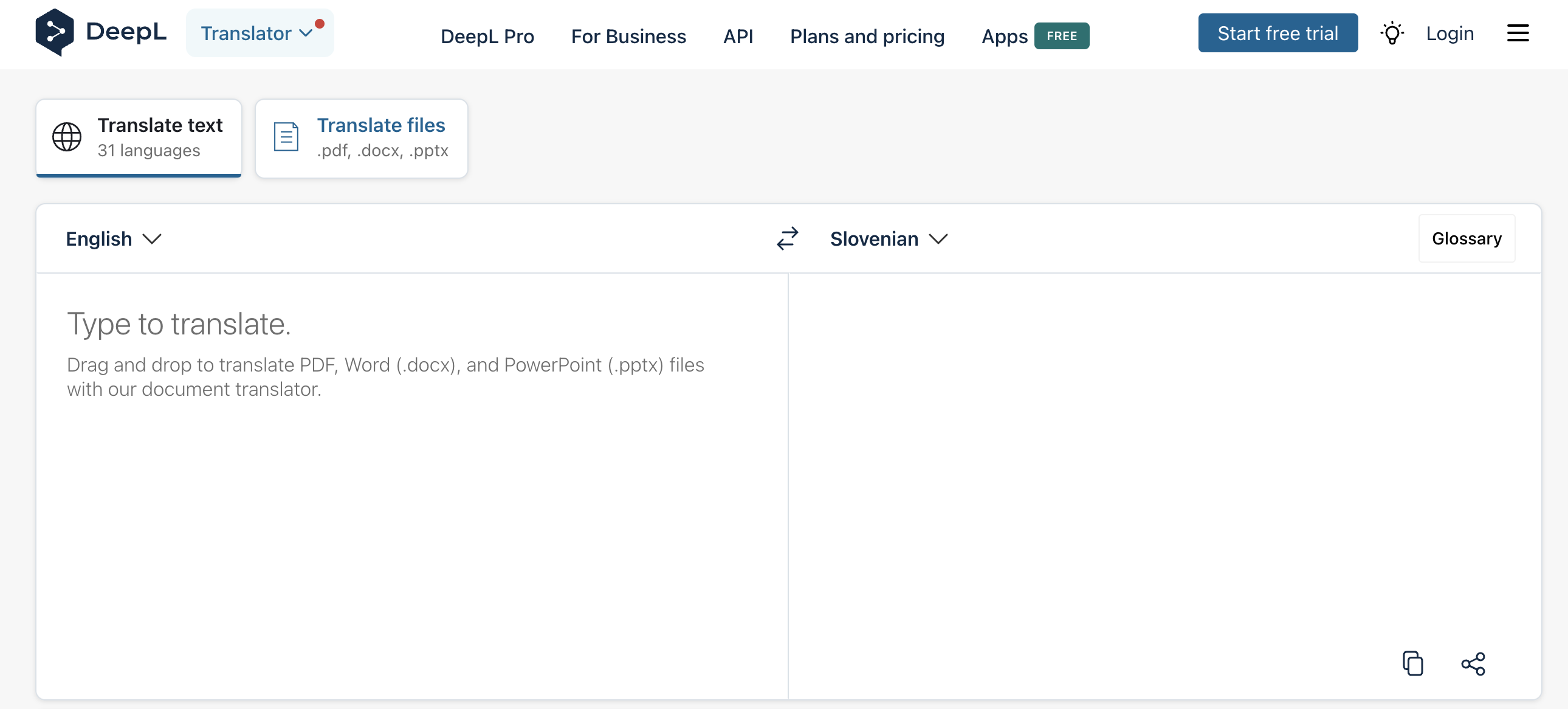The width and height of the screenshot is (1568, 709).
Task: Copy the translation with the copy icon
Action: click(1412, 663)
